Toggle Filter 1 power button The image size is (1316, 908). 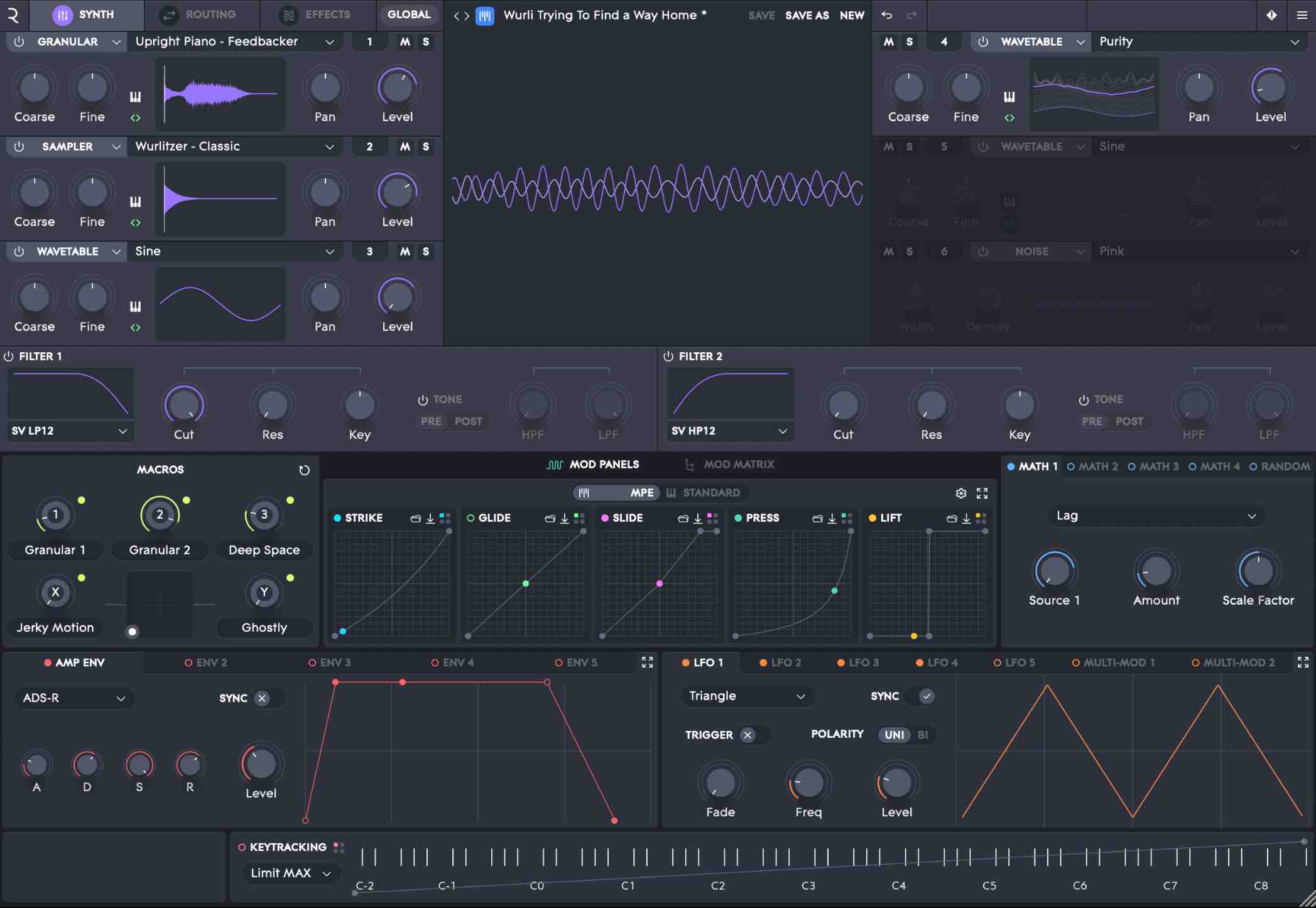click(x=9, y=357)
